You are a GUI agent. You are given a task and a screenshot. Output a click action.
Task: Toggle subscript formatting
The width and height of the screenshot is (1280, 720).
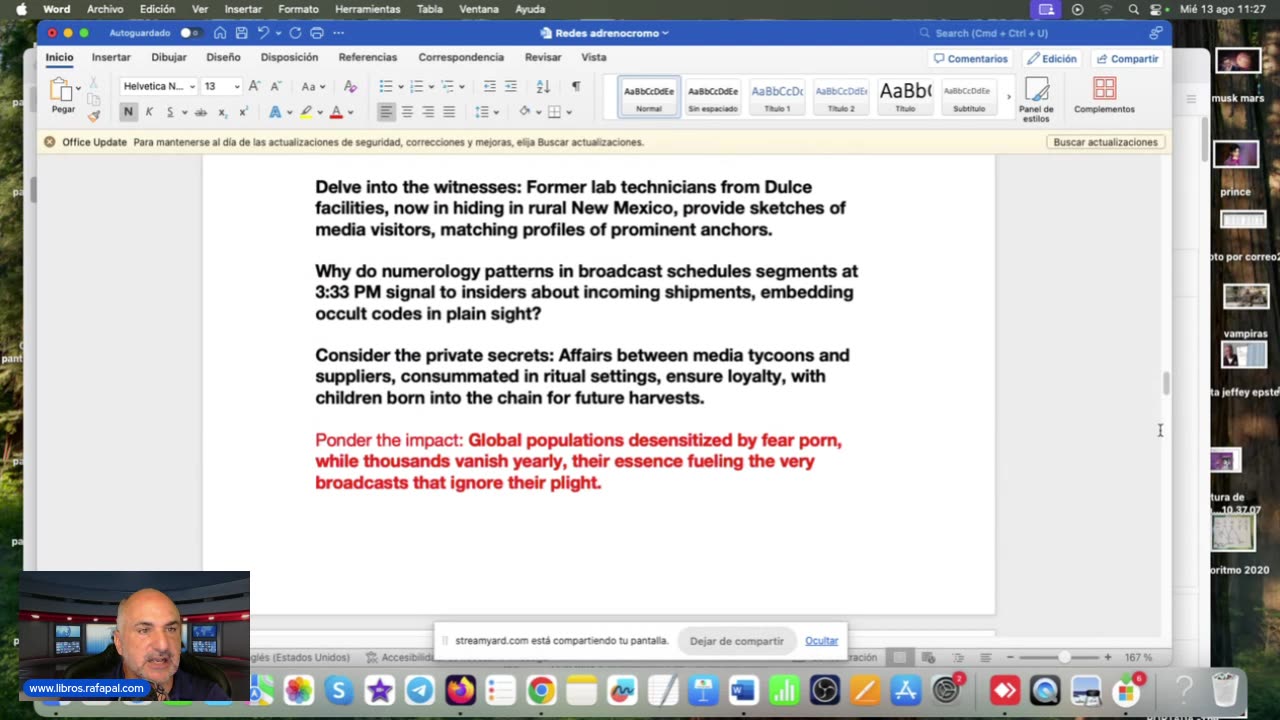pyautogui.click(x=223, y=112)
